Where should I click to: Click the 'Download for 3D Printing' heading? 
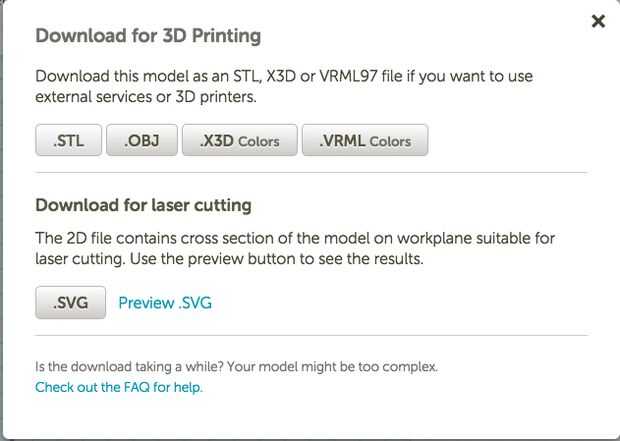[x=148, y=36]
